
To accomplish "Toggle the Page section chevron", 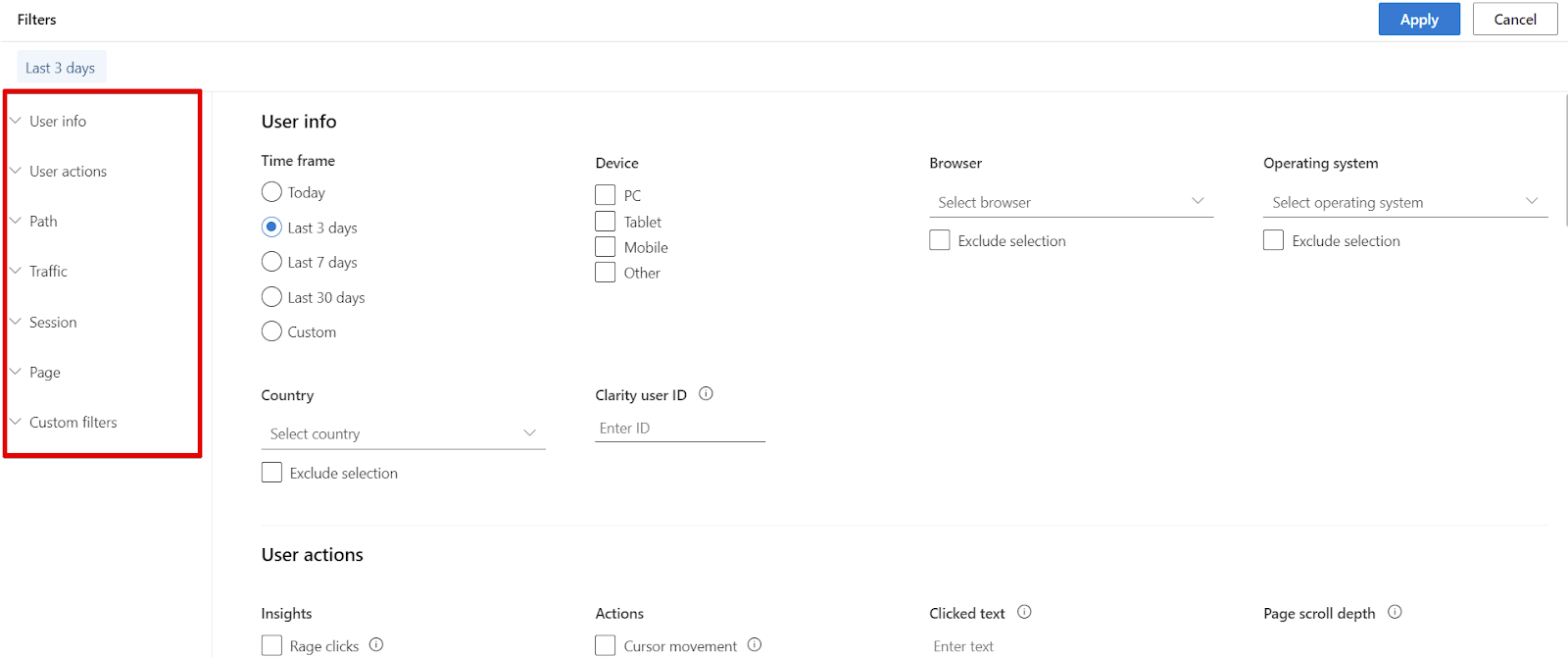I will click(x=16, y=372).
